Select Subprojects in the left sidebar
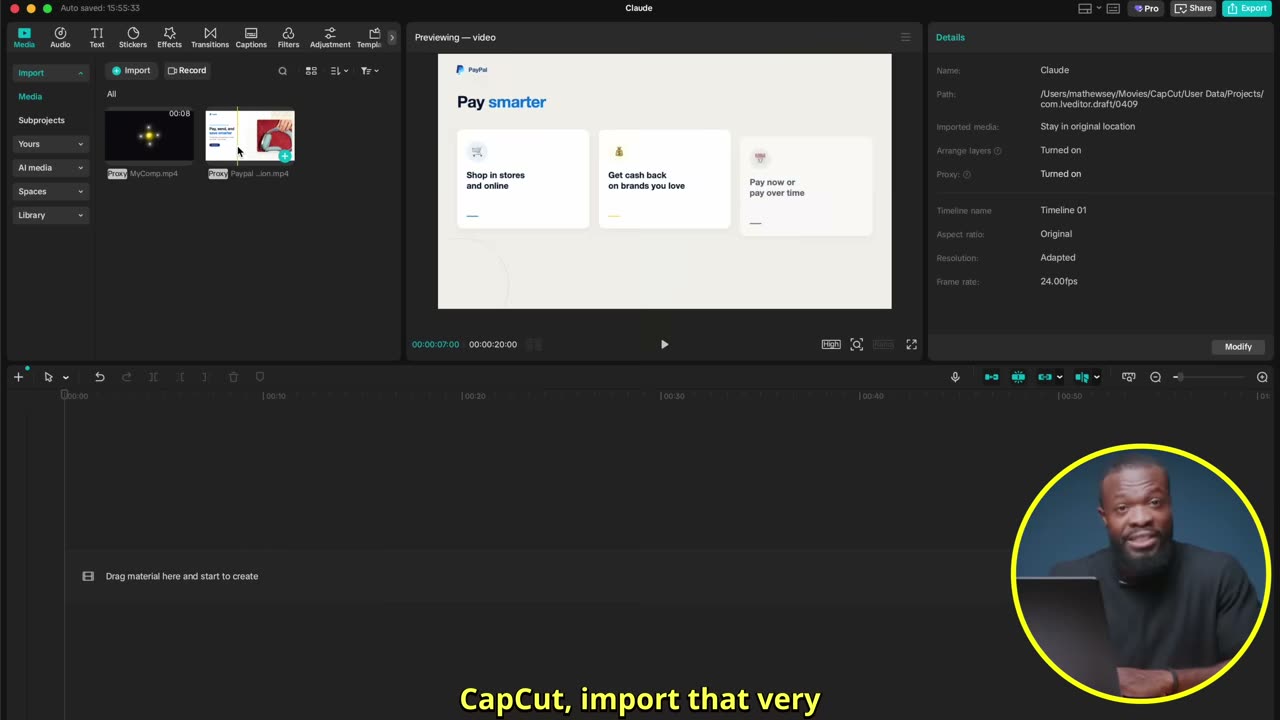The width and height of the screenshot is (1280, 720). point(41,120)
